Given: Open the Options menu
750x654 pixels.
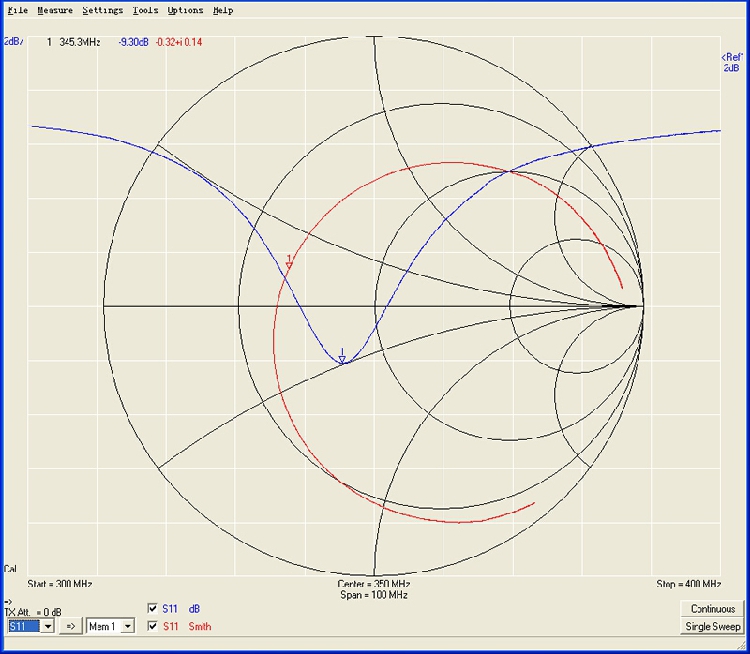Looking at the screenshot, I should point(185,10).
